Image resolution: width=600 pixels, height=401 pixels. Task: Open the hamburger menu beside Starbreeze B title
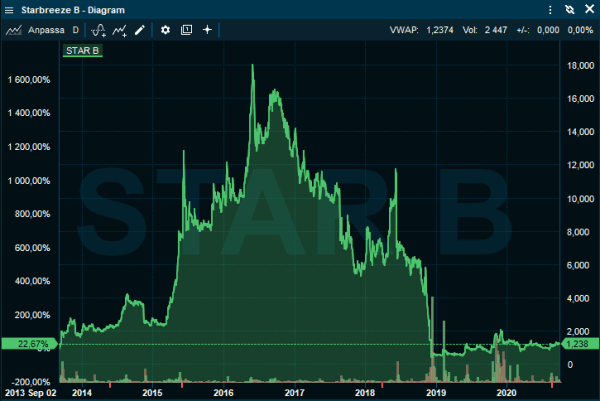[x=9, y=10]
